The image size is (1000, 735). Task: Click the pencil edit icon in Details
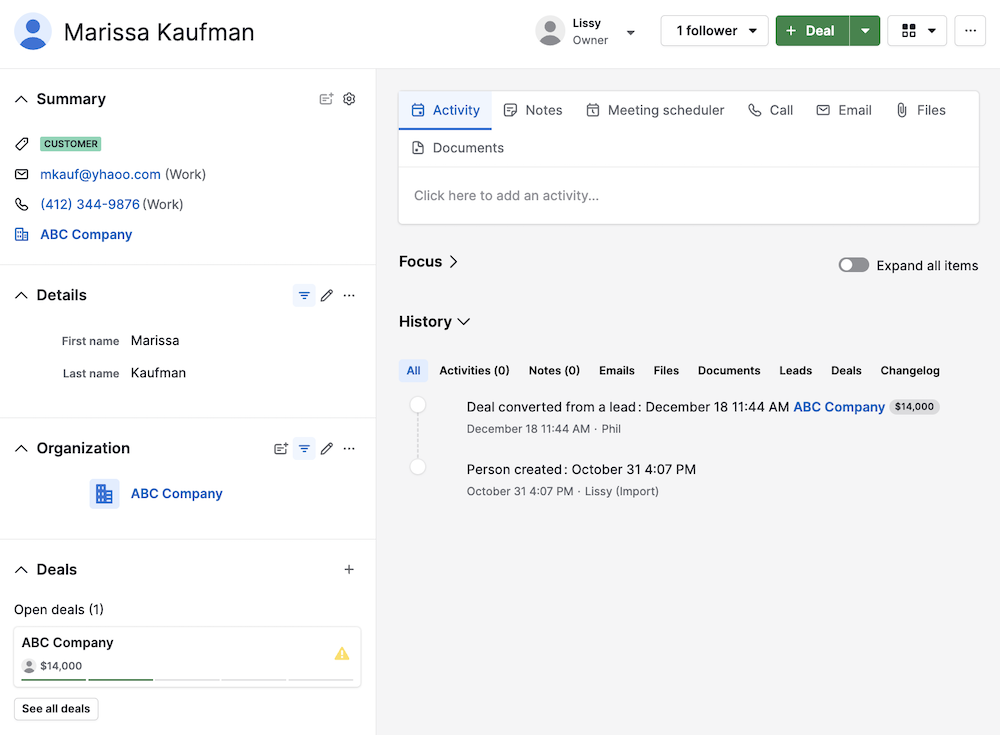point(327,296)
